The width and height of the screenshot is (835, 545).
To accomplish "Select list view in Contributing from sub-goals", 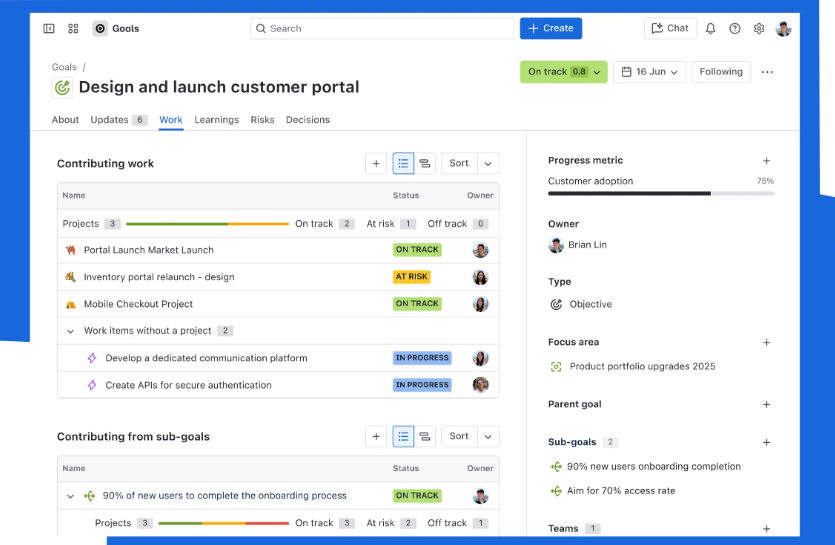I will pyautogui.click(x=403, y=436).
